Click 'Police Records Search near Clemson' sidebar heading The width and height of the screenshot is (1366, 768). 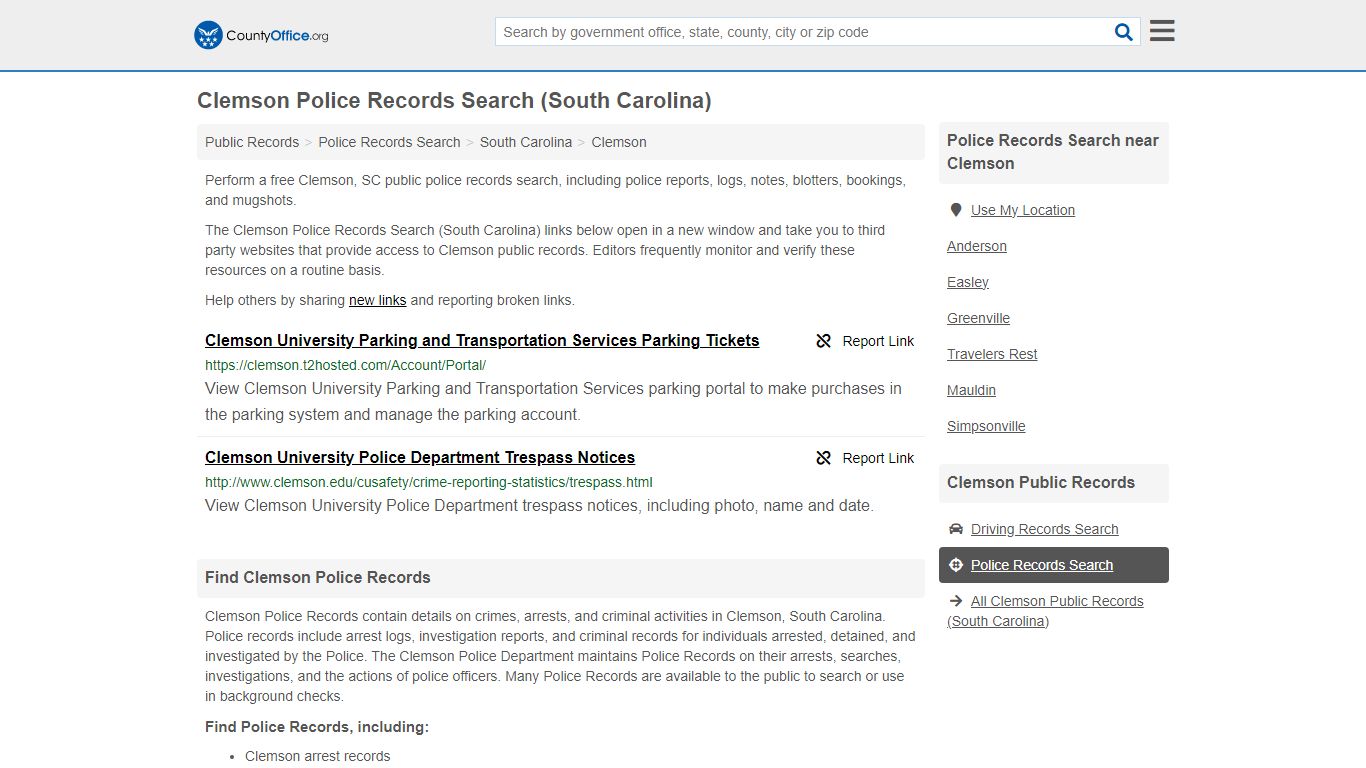(1053, 152)
